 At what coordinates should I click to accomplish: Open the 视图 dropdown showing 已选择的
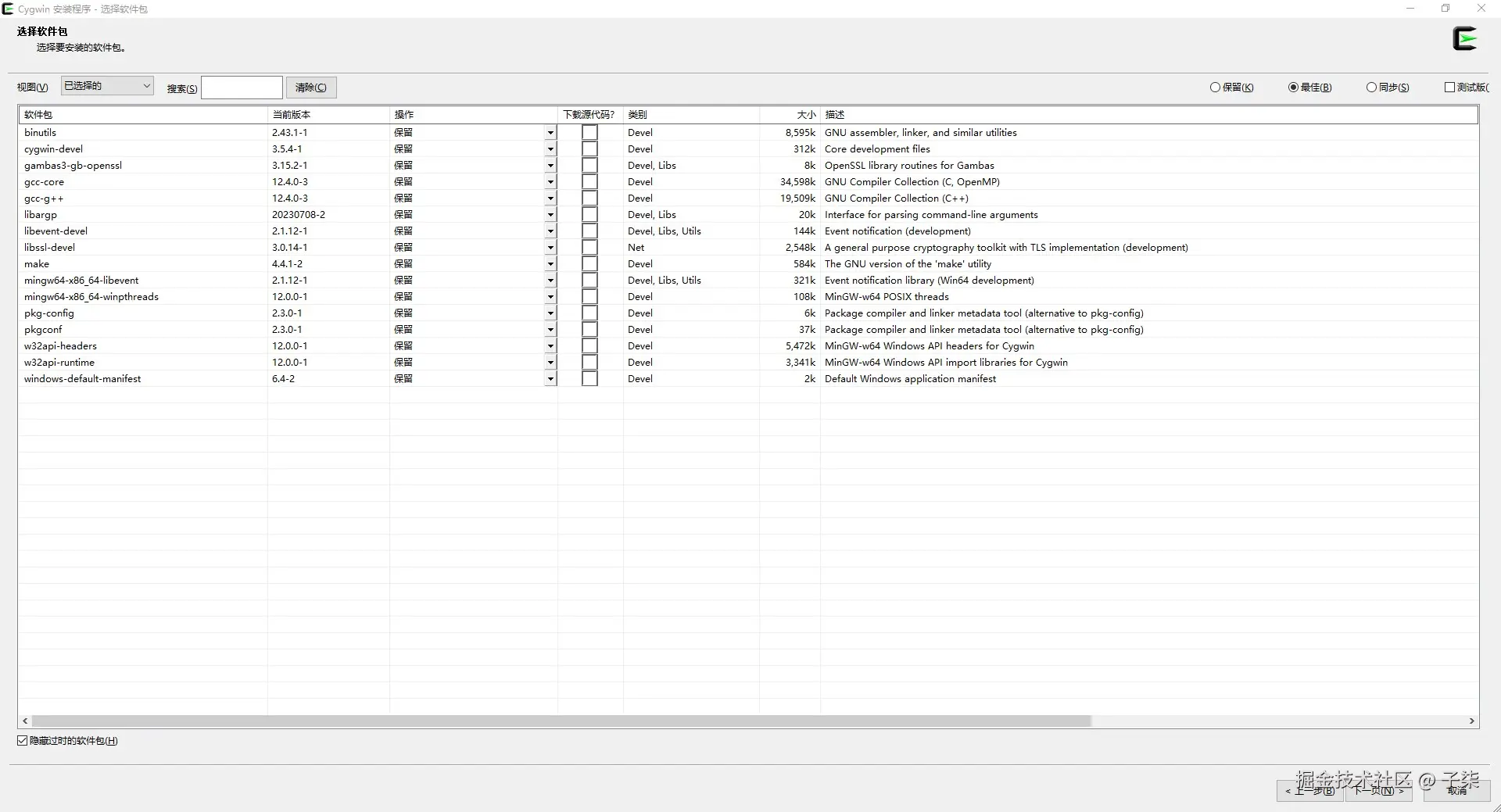click(107, 86)
